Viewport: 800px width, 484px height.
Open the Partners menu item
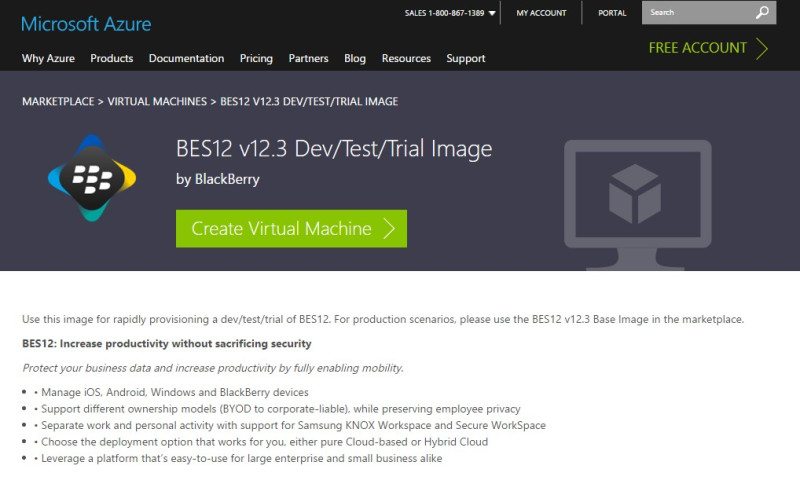pos(308,58)
